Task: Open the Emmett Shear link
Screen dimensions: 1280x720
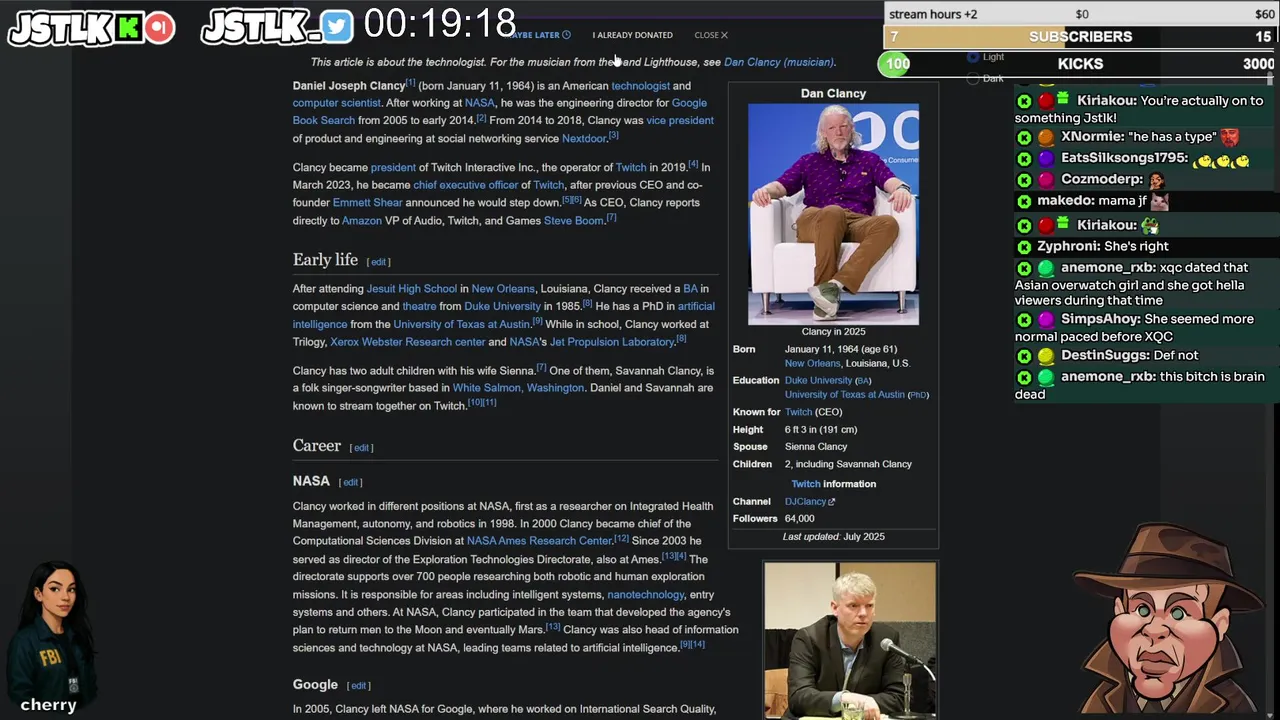Action: click(368, 203)
